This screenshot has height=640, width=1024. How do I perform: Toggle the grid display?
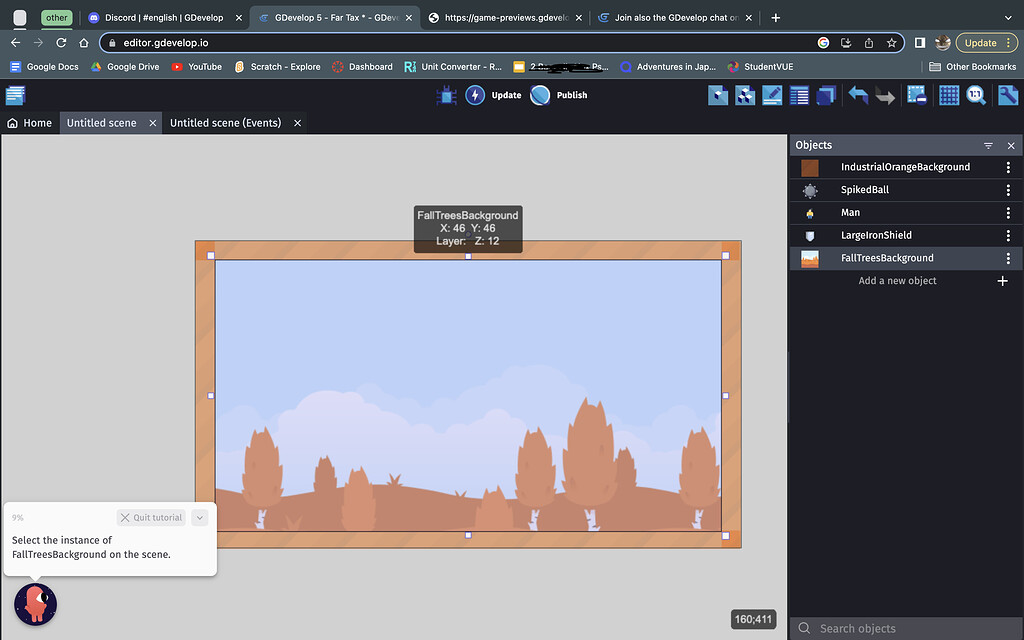click(948, 95)
